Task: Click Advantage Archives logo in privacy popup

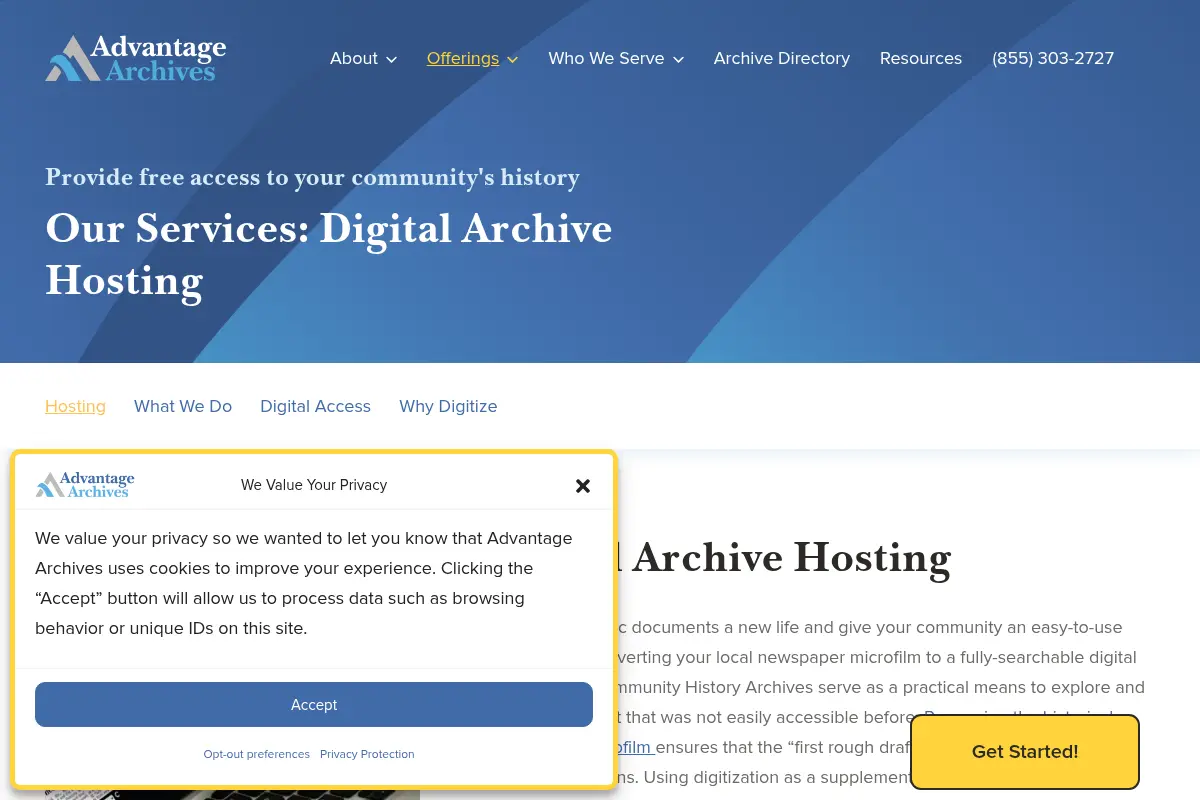Action: (x=85, y=485)
